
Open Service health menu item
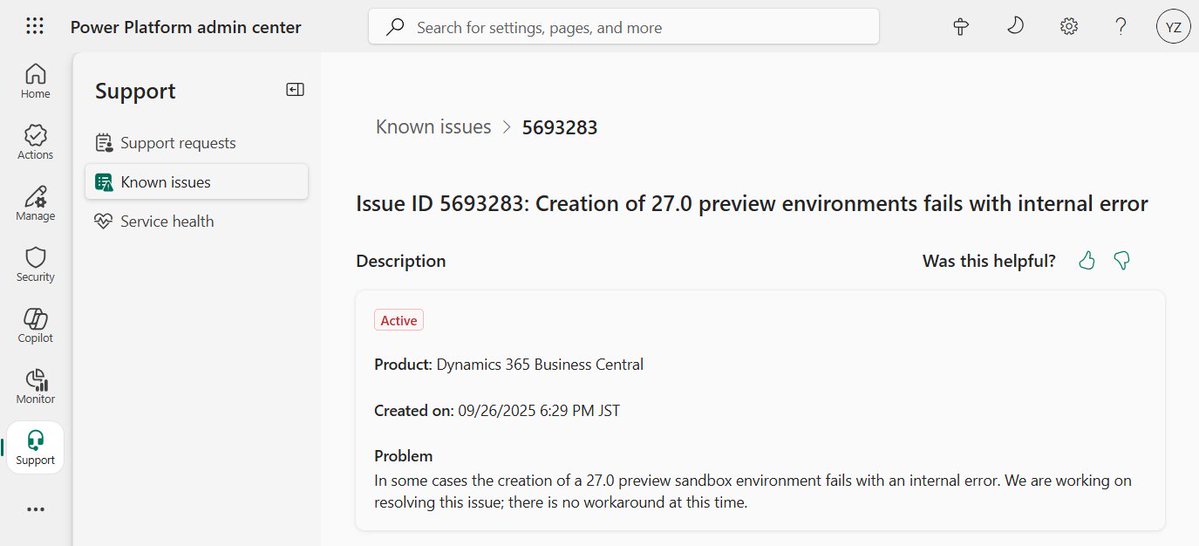point(197,221)
